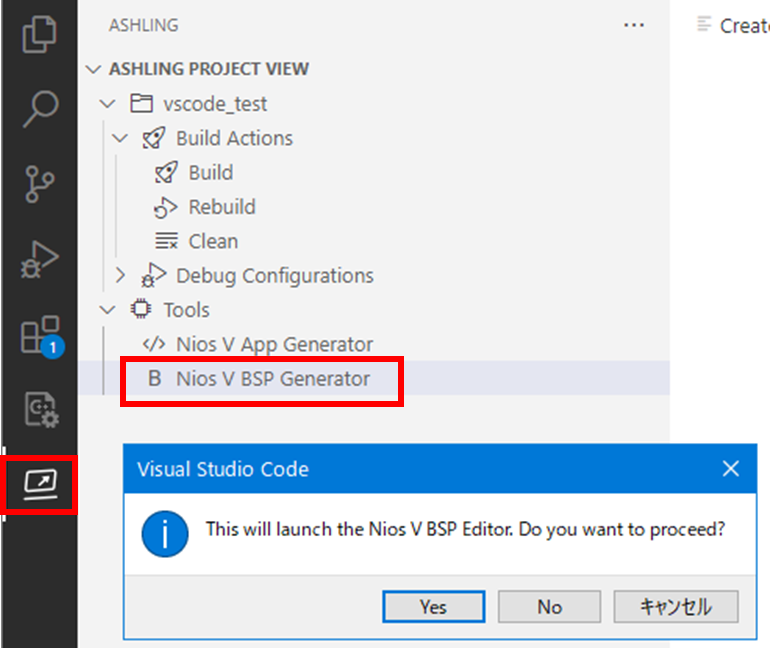Click Yes to launch BSP Editor

433,606
